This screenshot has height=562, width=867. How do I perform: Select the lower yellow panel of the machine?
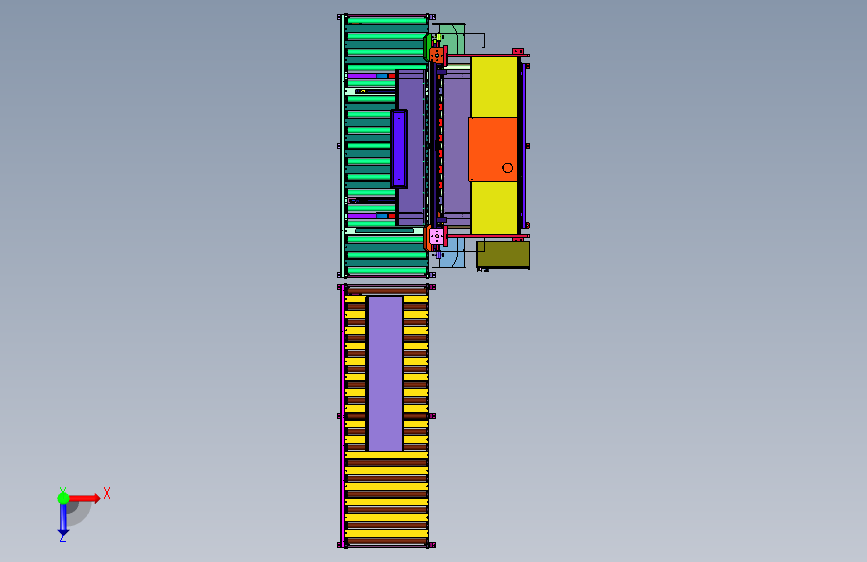494,207
